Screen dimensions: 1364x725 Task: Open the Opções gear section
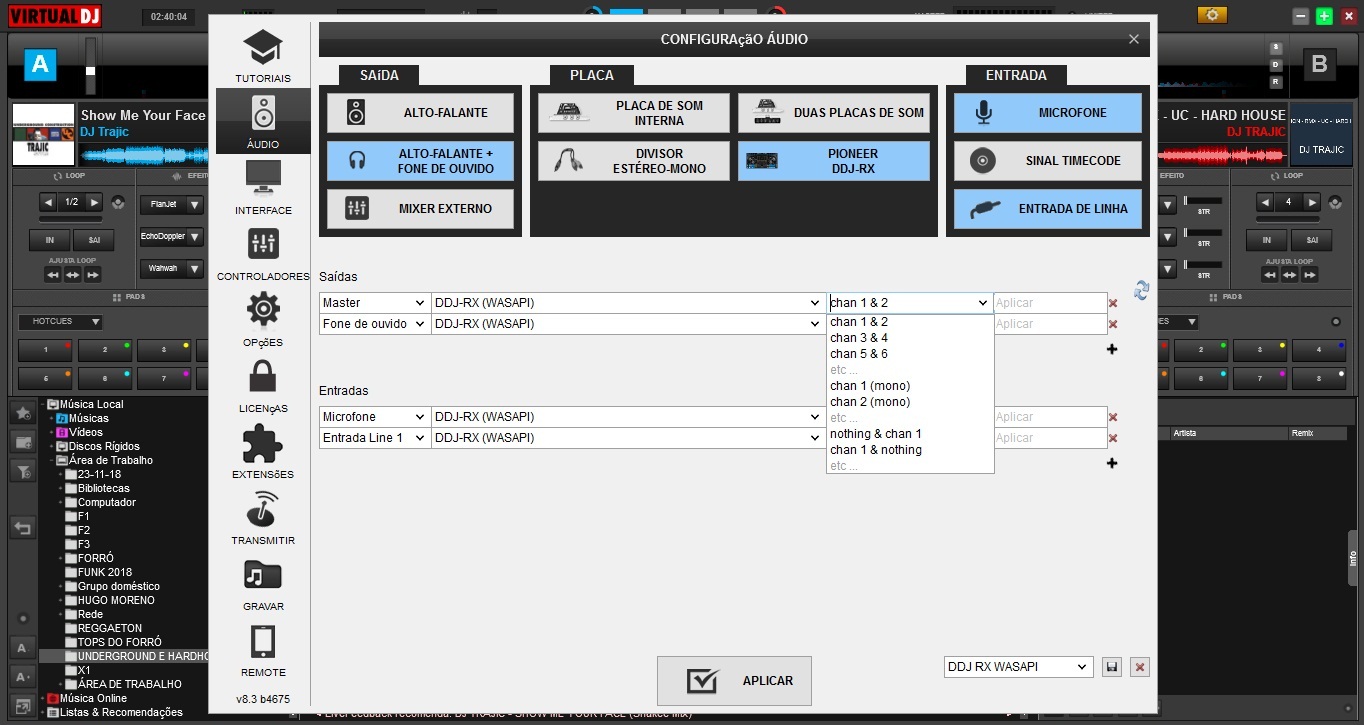coord(263,320)
